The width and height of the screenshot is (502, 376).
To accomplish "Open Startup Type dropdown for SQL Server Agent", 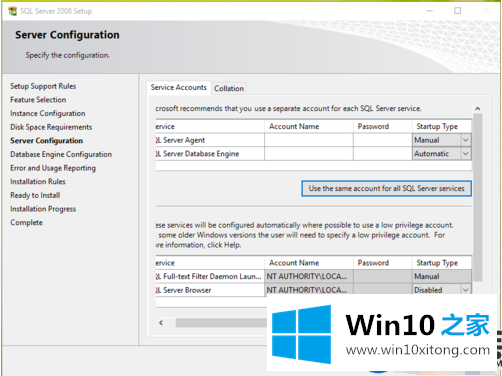I will point(466,140).
